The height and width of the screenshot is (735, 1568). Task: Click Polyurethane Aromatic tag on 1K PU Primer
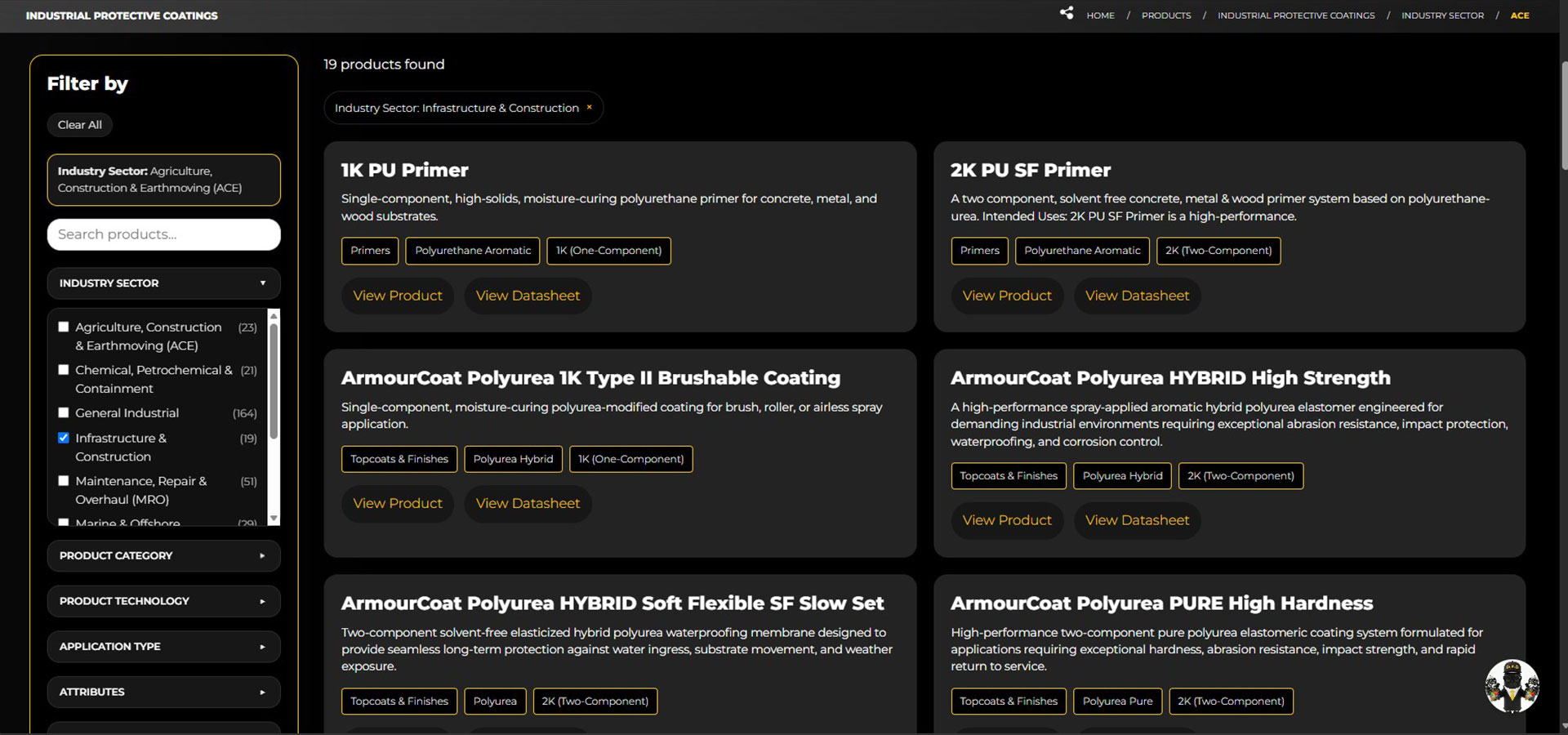click(x=473, y=251)
